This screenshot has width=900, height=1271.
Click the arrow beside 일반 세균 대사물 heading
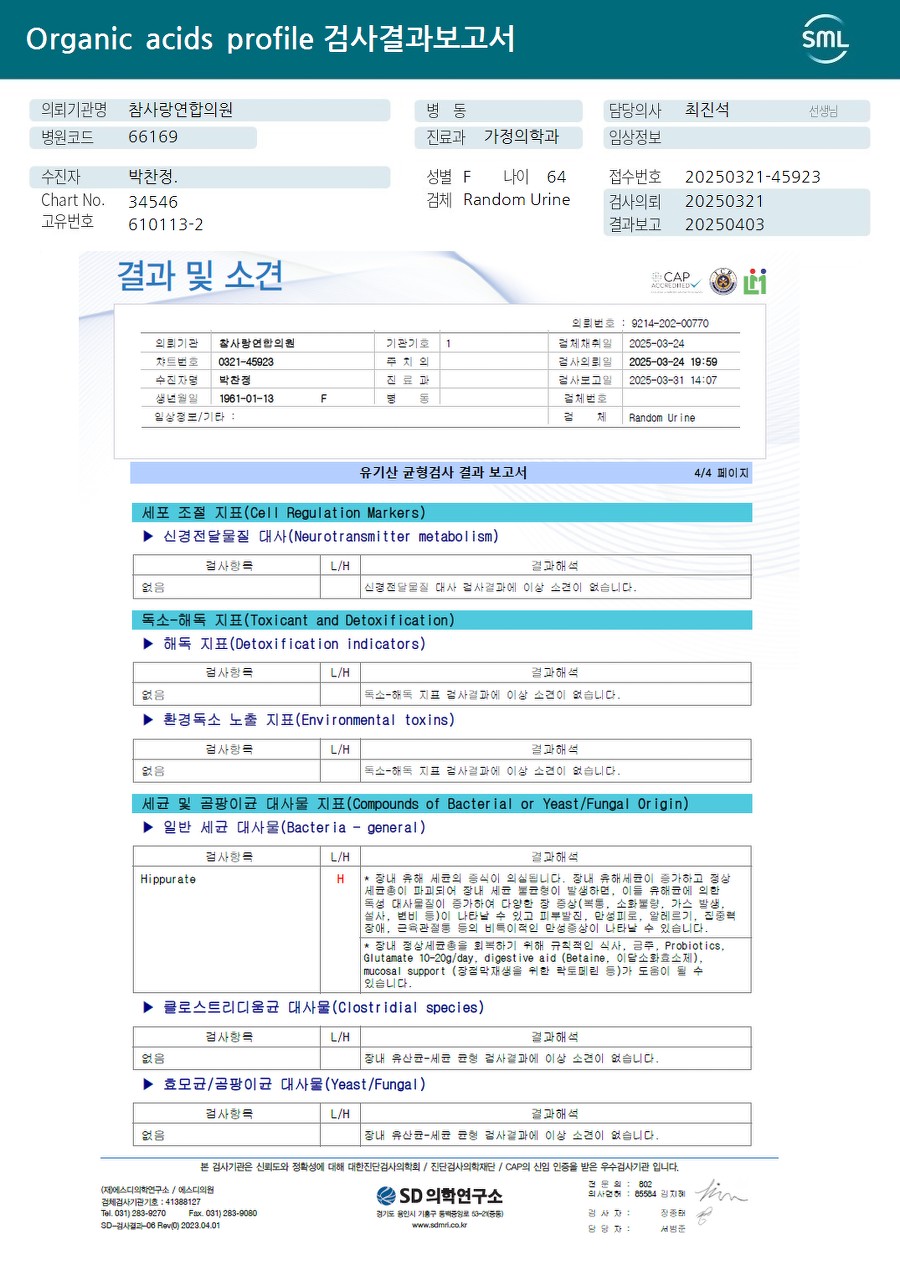[x=148, y=828]
